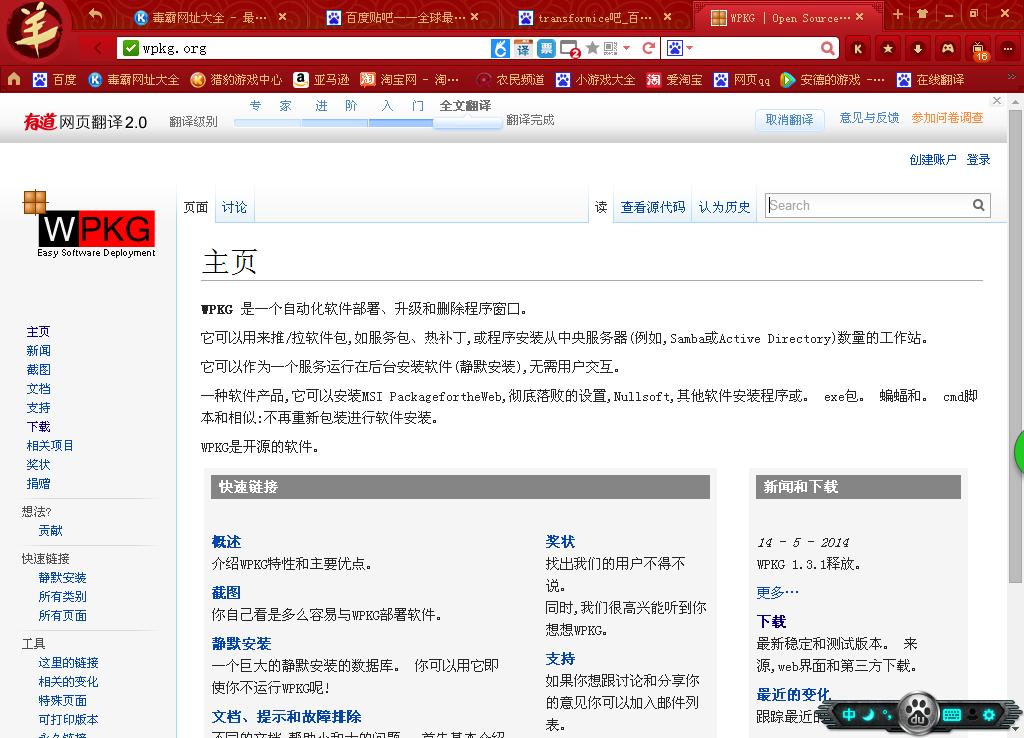
Task: Click the undo closed tab arrow icon
Action: pos(95,15)
